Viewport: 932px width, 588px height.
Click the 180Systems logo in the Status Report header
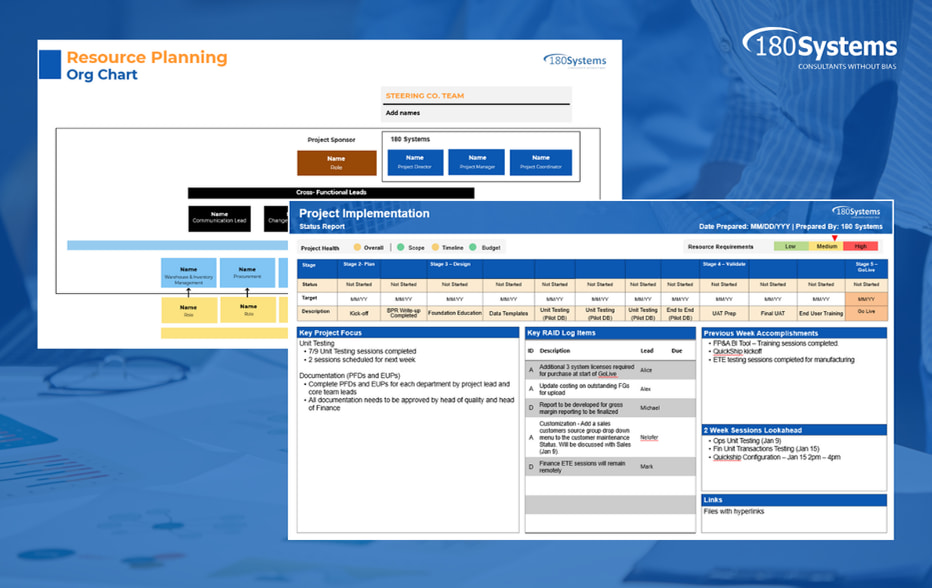tap(856, 212)
